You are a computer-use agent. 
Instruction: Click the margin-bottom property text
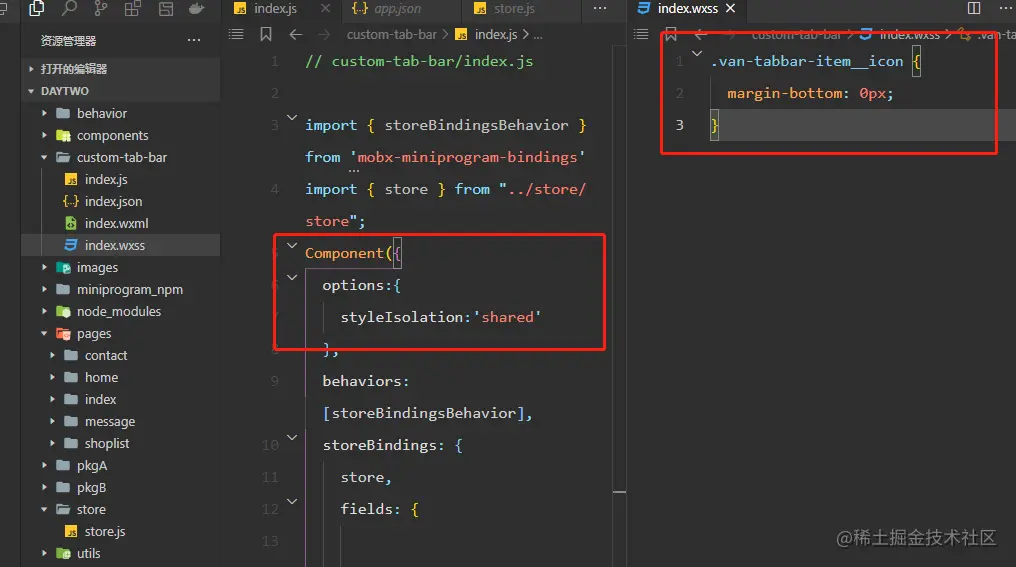[x=787, y=93]
